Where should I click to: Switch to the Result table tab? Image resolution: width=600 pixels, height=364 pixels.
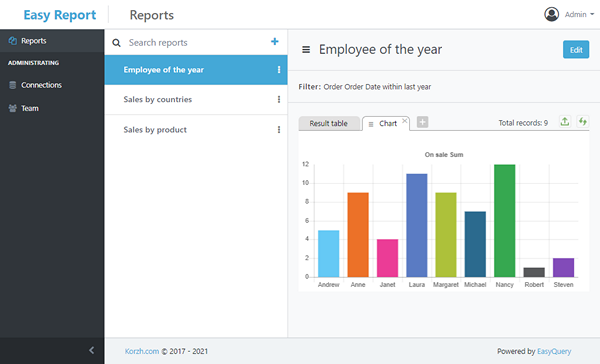click(329, 123)
